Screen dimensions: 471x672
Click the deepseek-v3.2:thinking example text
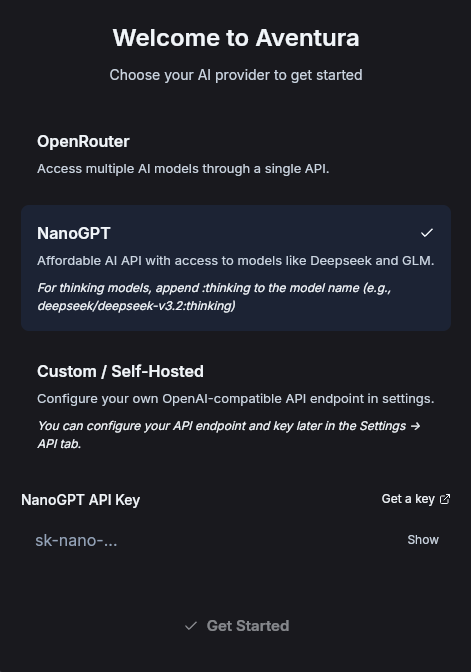(136, 306)
